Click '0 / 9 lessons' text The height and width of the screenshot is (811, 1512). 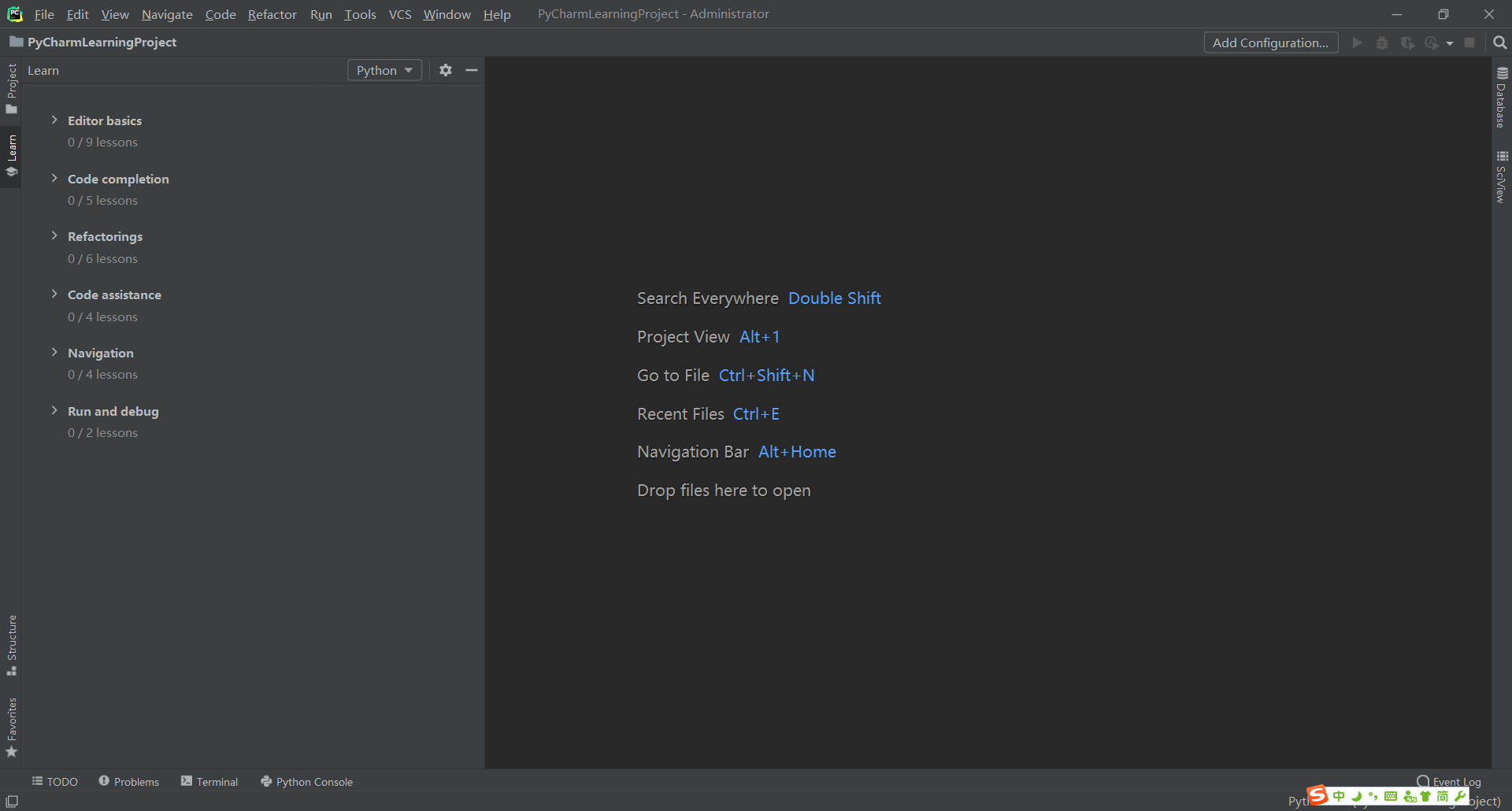102,143
